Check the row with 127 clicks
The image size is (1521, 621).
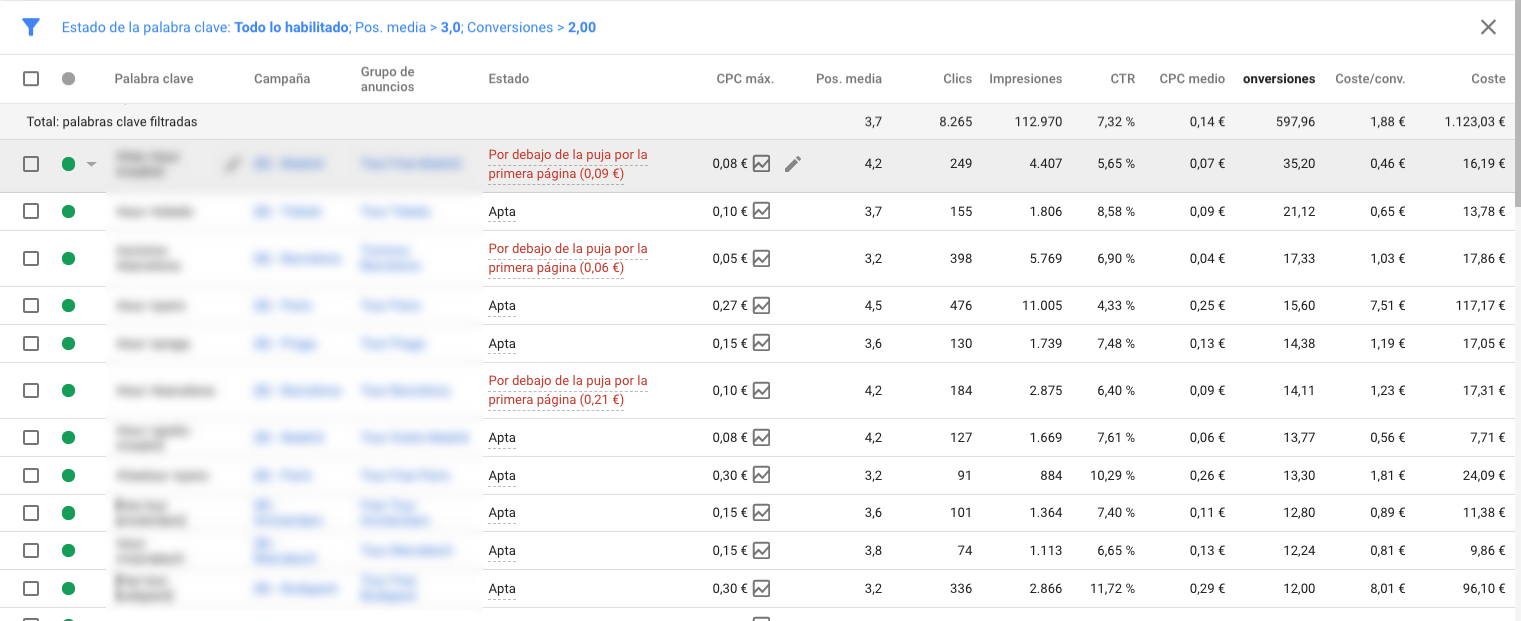[x=31, y=437]
